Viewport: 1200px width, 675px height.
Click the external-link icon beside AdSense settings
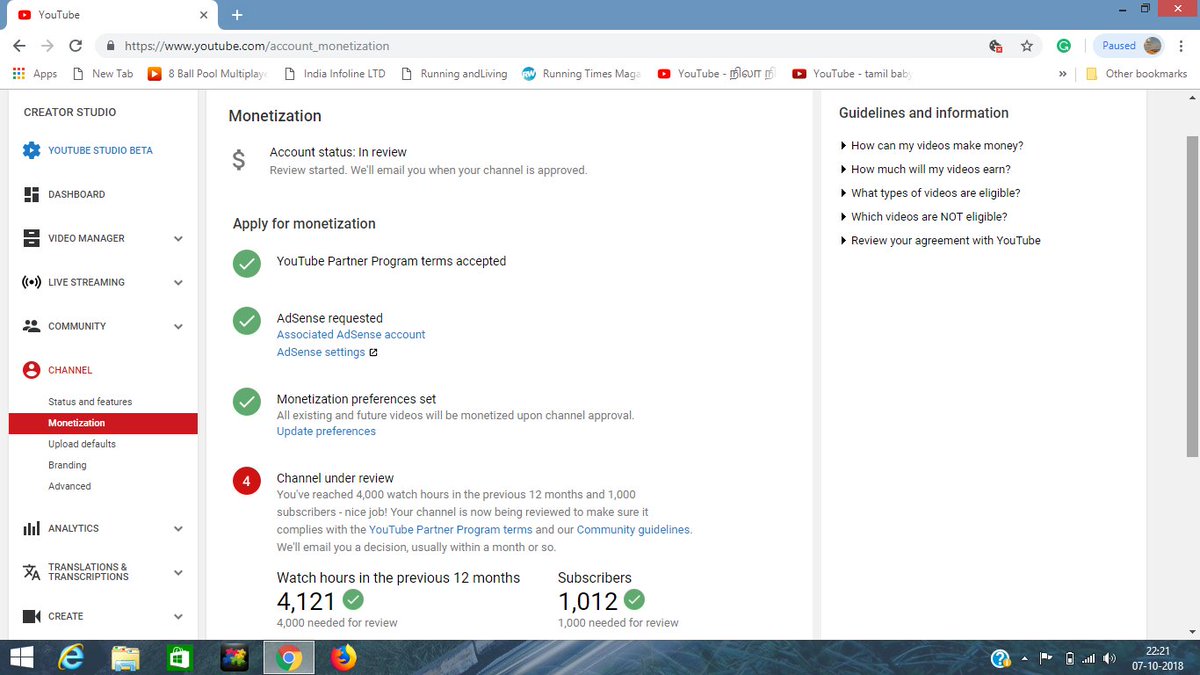pos(373,353)
